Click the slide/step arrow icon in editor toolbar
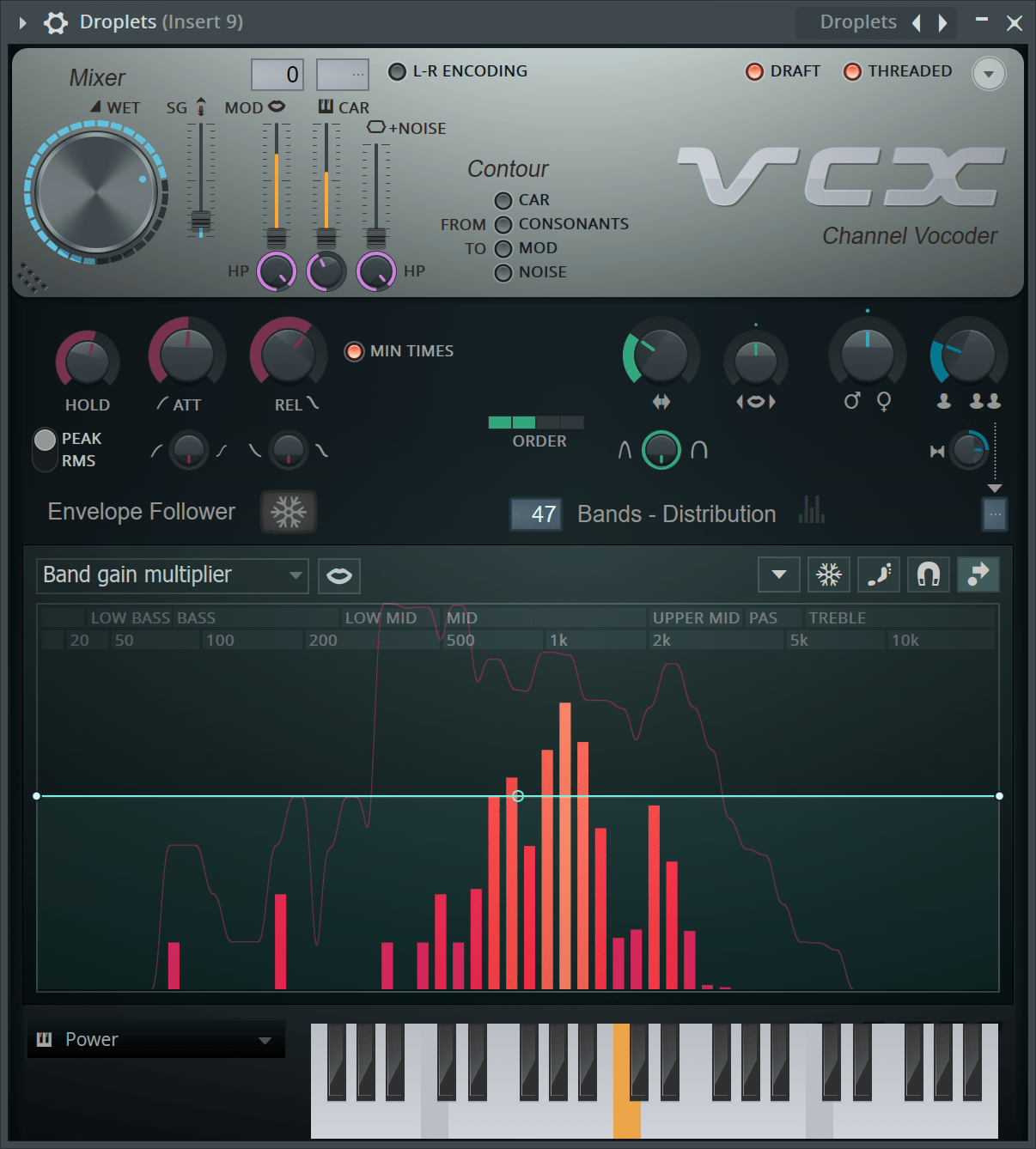Image resolution: width=1036 pixels, height=1149 pixels. pyautogui.click(x=978, y=574)
